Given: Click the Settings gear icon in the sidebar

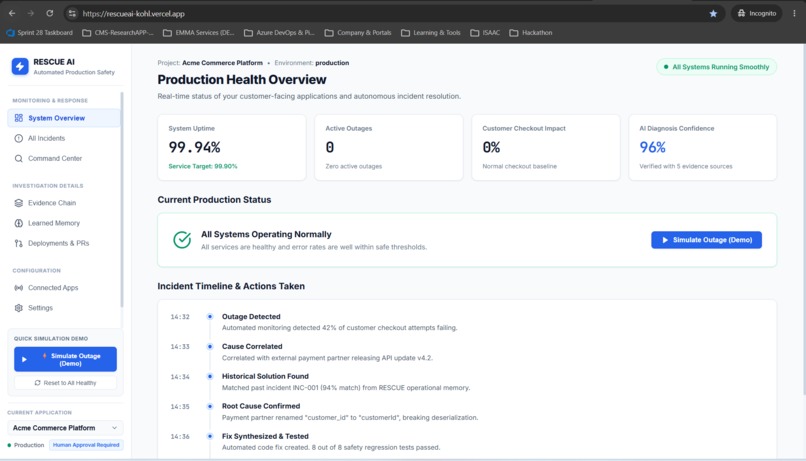Looking at the screenshot, I should [x=19, y=308].
